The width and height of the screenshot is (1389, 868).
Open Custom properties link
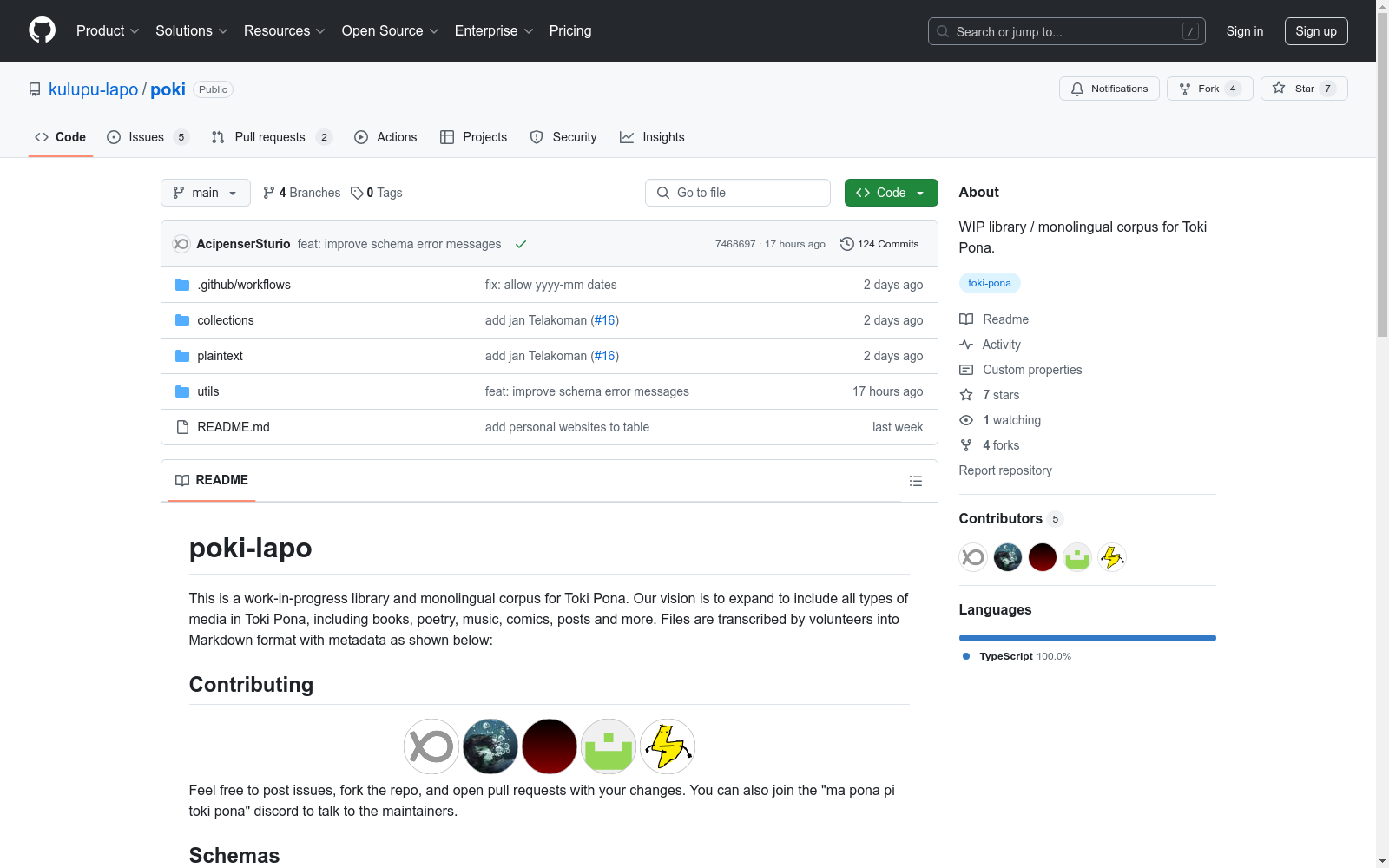pos(1021,370)
